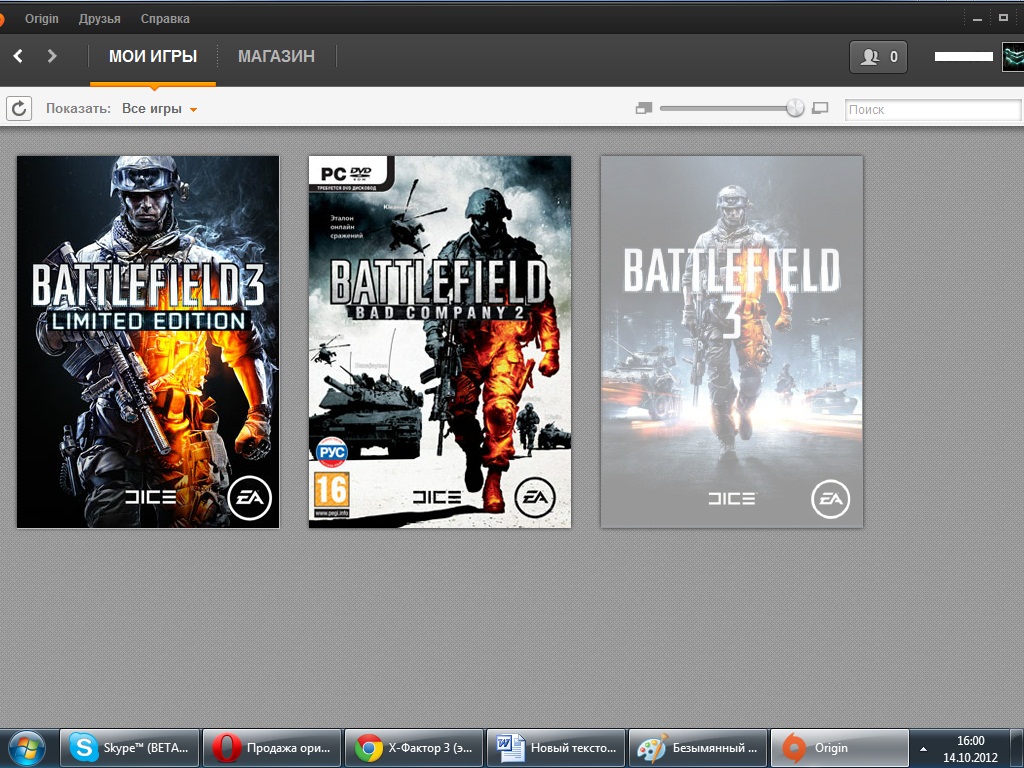Open the Windows Start menu
1024x768 pixels.
[x=27, y=748]
